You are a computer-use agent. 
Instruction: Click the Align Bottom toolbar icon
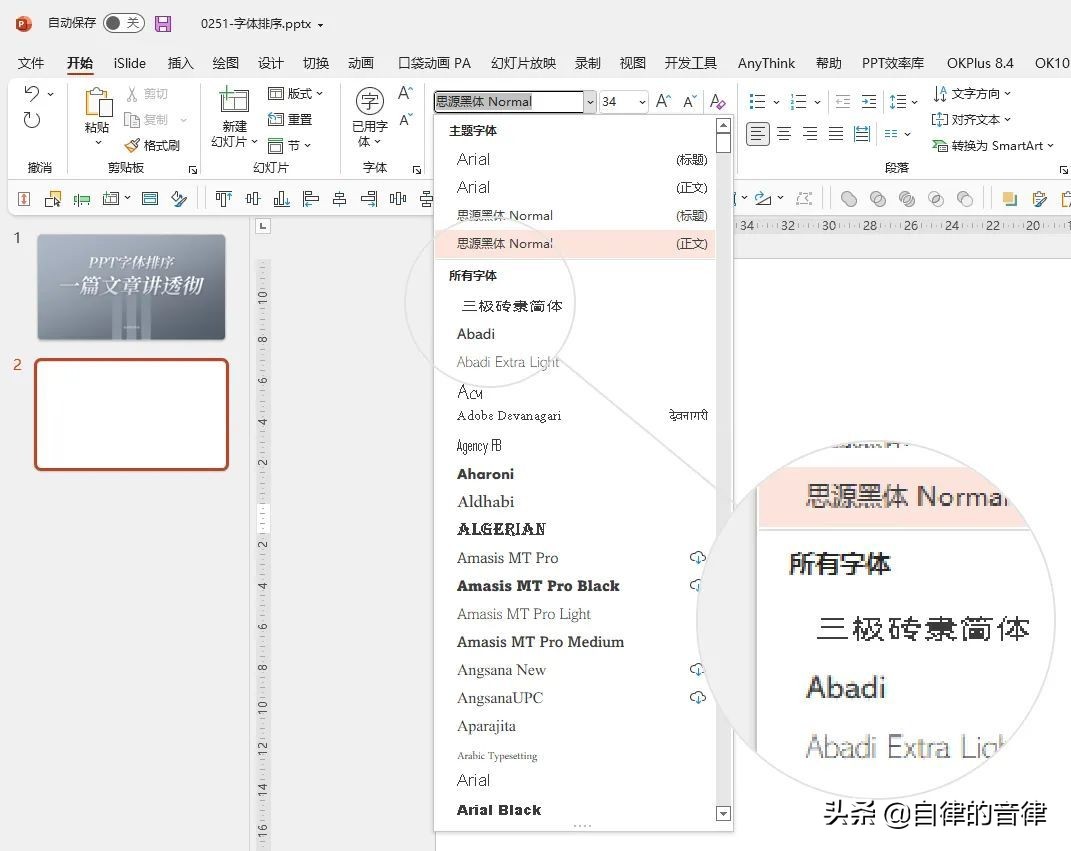tap(281, 199)
